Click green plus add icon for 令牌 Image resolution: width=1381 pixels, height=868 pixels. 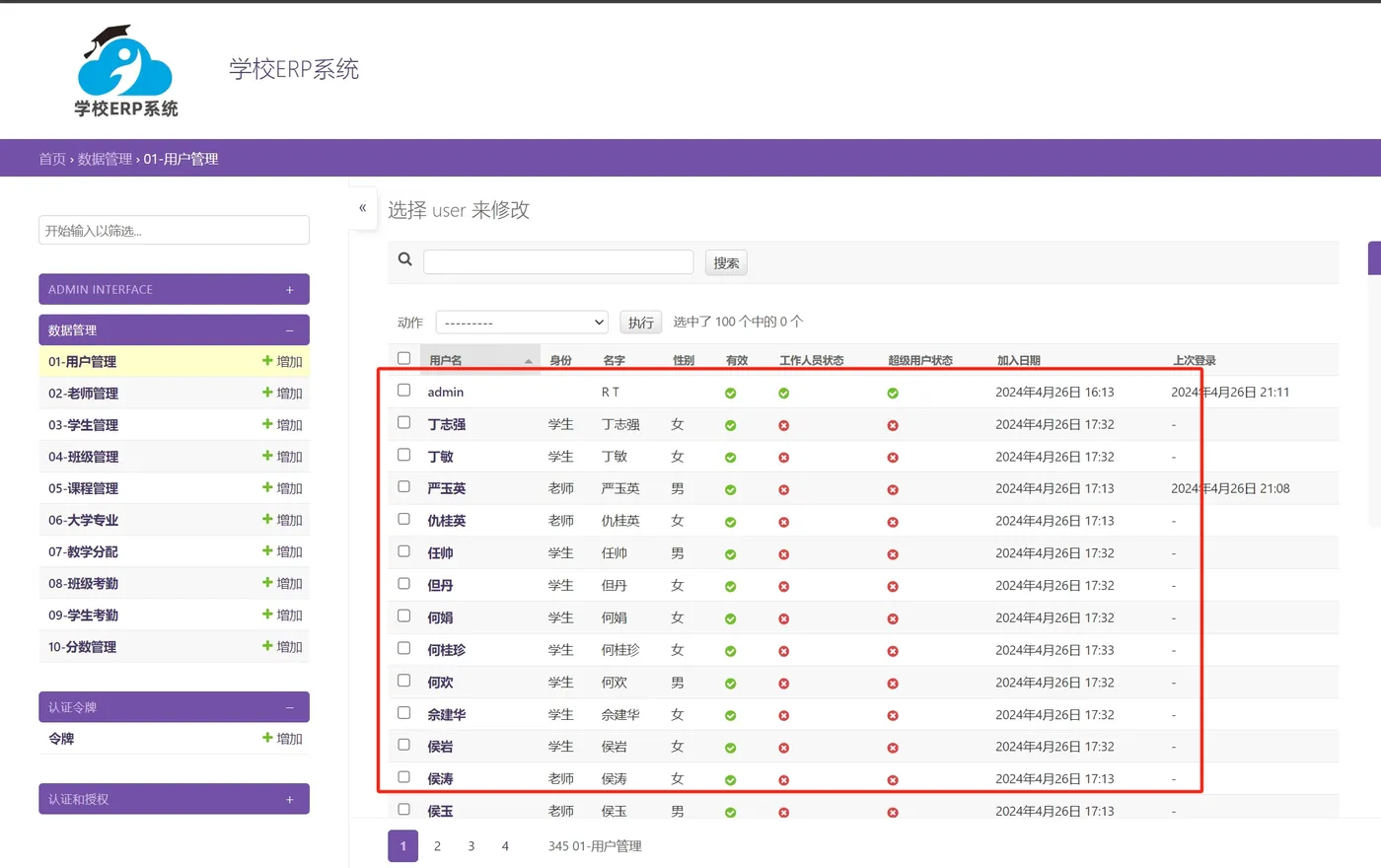(x=267, y=738)
